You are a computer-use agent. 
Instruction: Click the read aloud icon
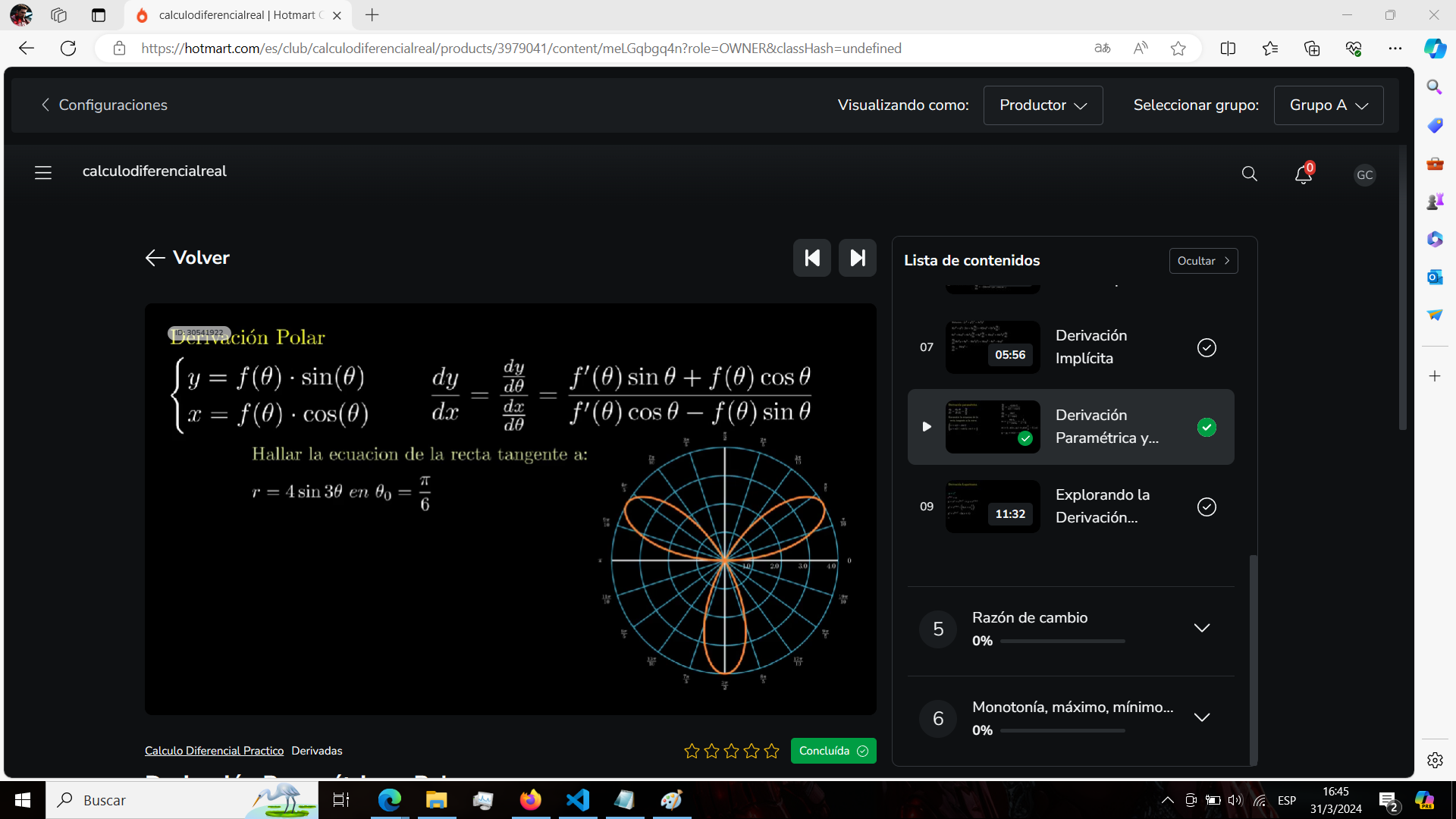(1141, 49)
